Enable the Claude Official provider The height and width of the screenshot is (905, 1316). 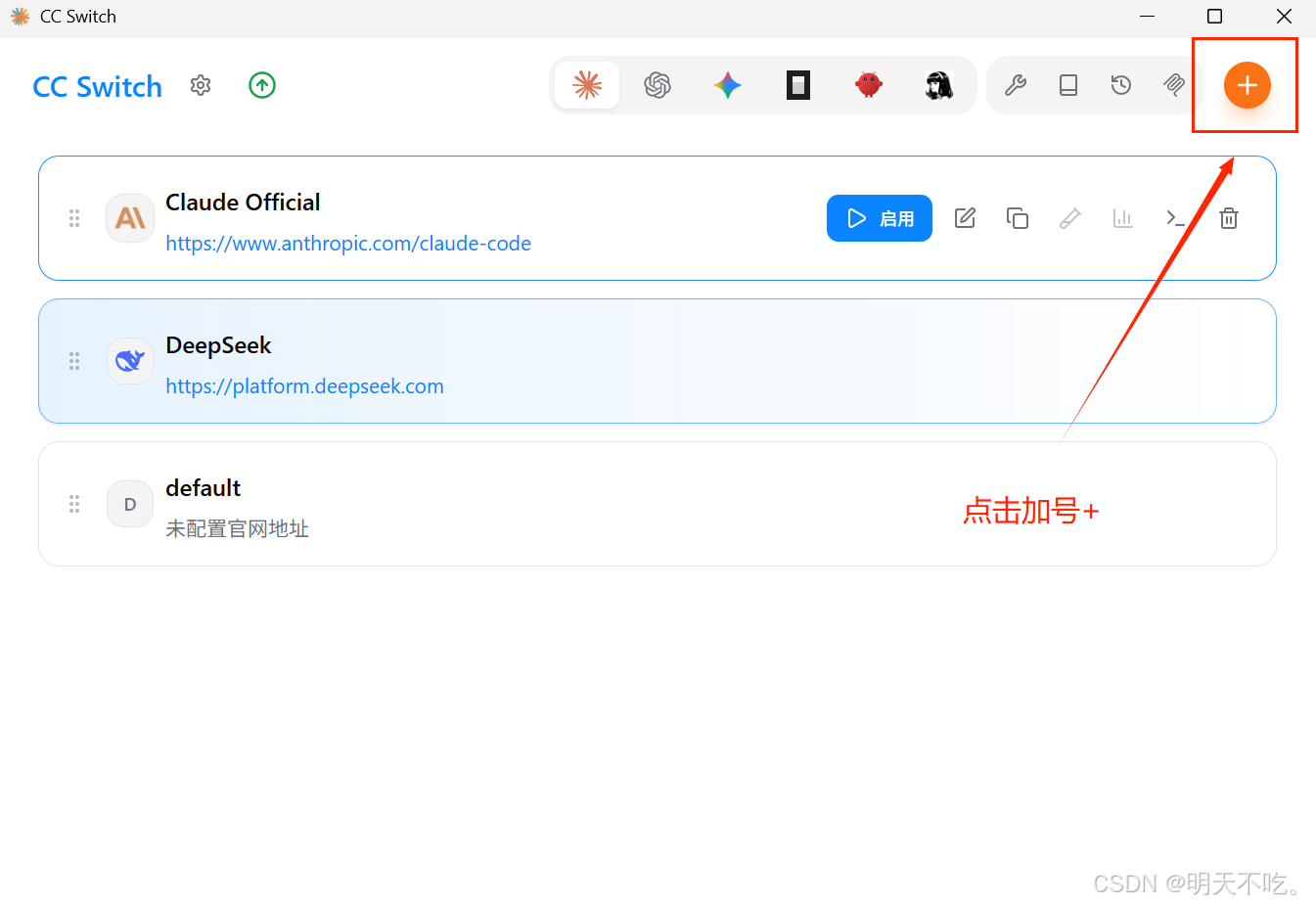pyautogui.click(x=880, y=218)
